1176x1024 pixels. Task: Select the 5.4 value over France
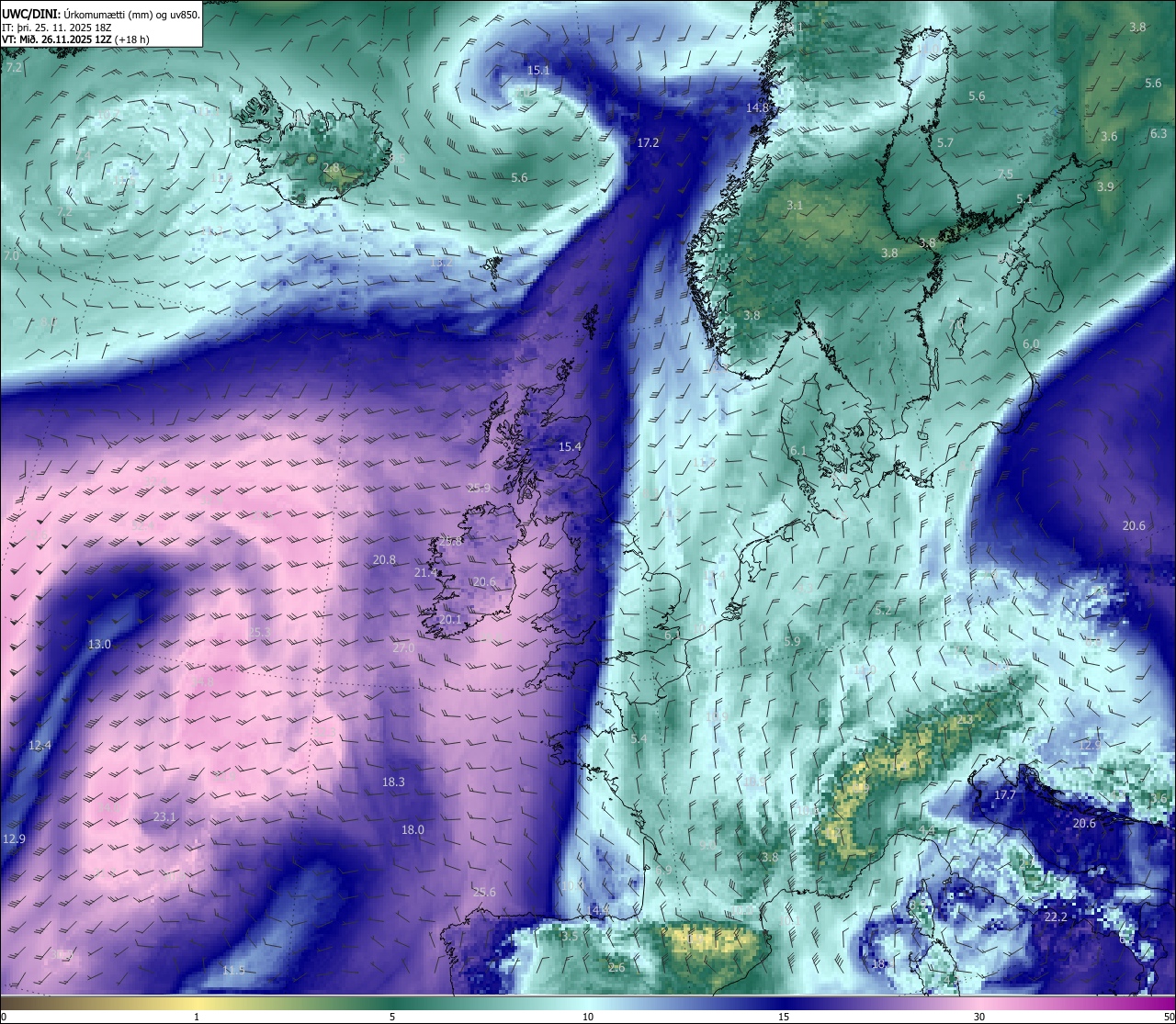639,738
